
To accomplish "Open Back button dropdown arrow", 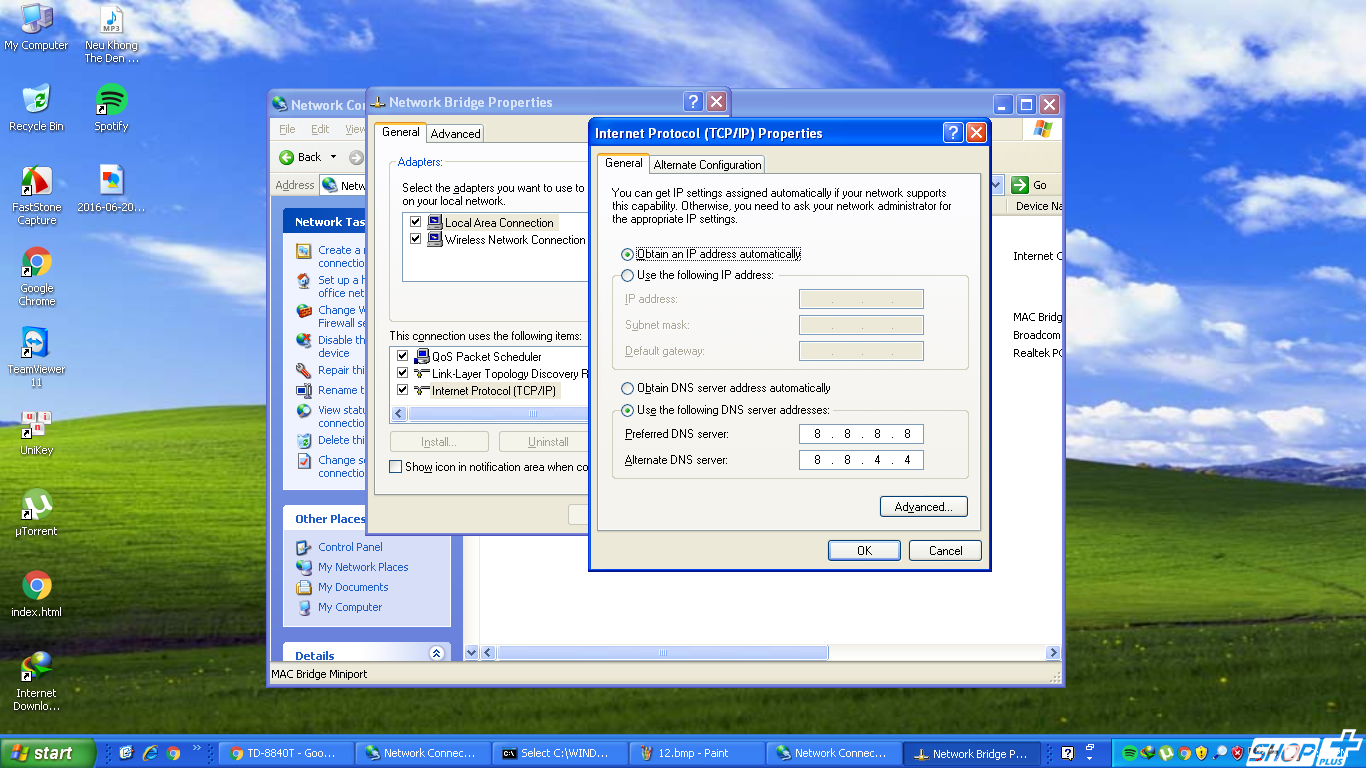I will [x=334, y=157].
